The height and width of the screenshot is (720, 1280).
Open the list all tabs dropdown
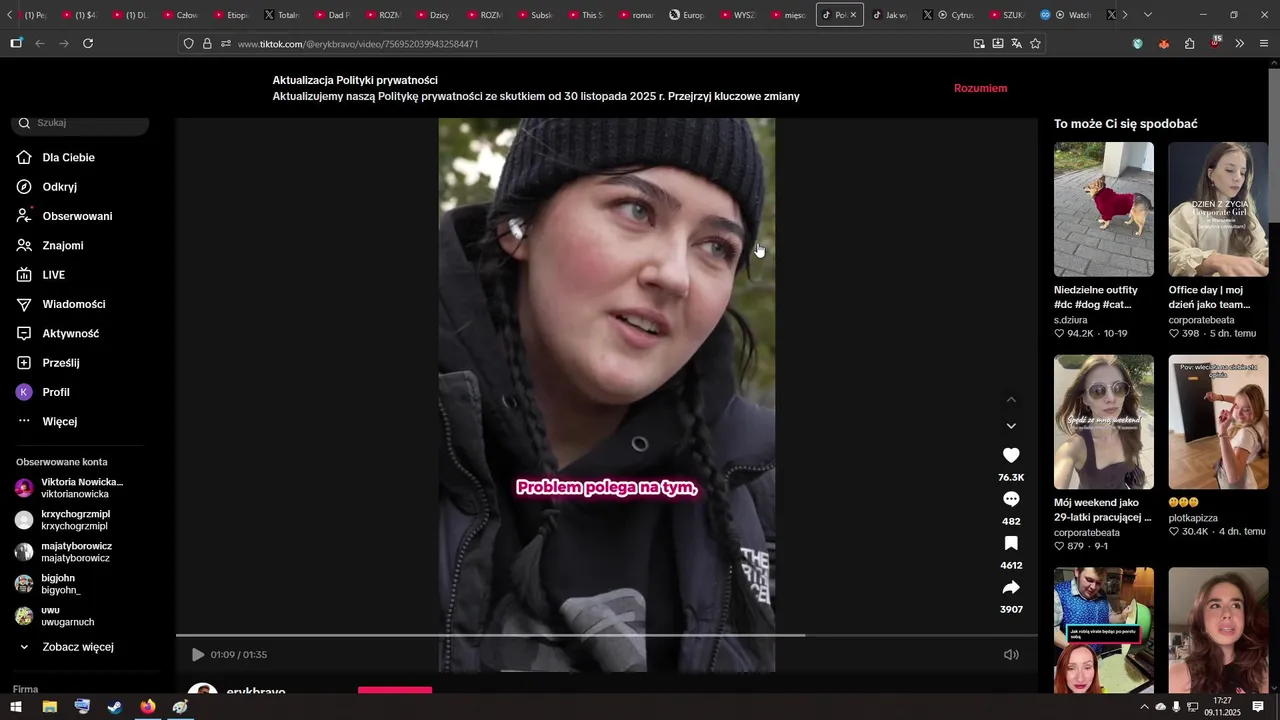click(x=1147, y=15)
